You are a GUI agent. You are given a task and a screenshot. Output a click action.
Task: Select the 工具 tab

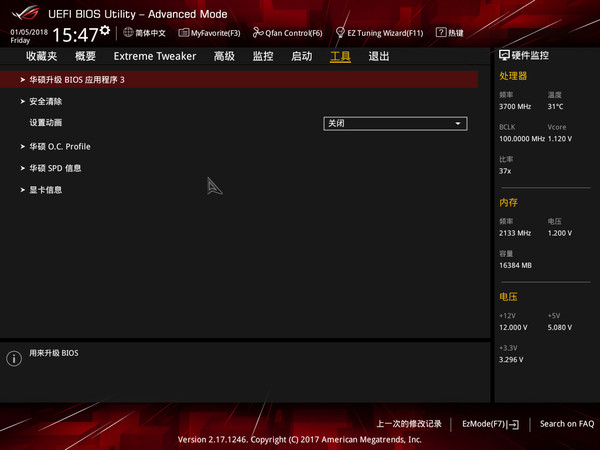[340, 57]
